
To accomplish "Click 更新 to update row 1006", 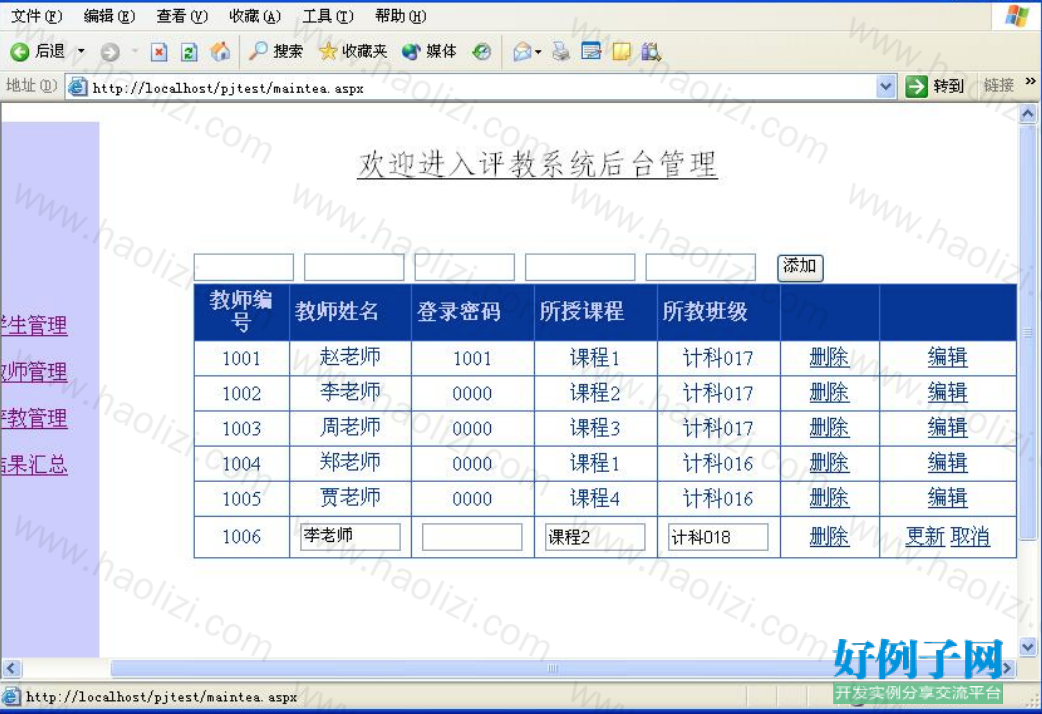I will (x=924, y=536).
